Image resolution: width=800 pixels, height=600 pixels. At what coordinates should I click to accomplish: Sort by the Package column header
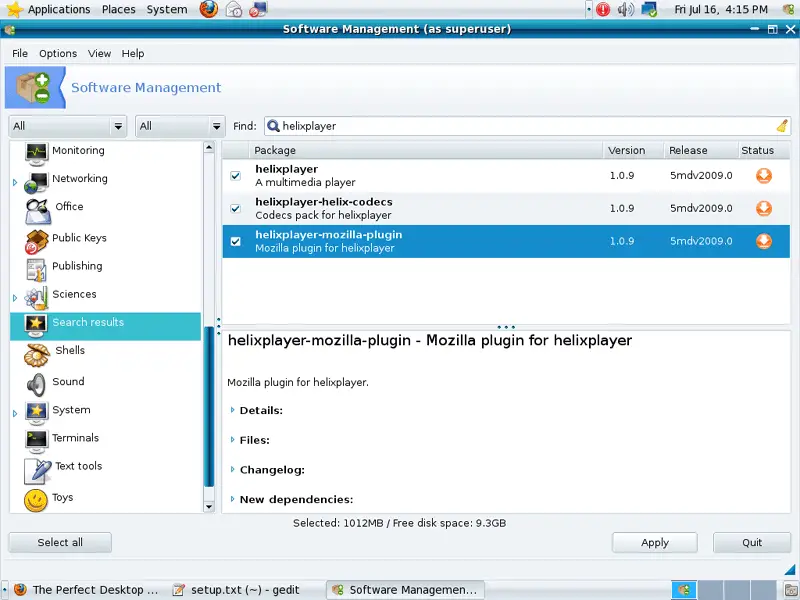425,150
